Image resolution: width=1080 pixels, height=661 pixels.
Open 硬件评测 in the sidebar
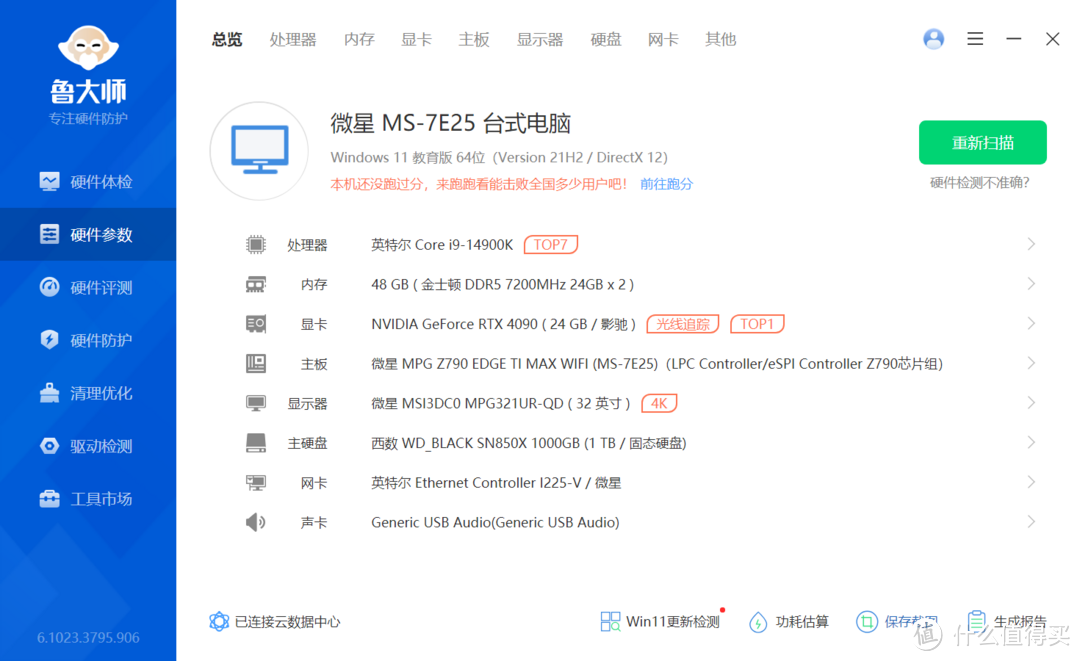[x=88, y=287]
